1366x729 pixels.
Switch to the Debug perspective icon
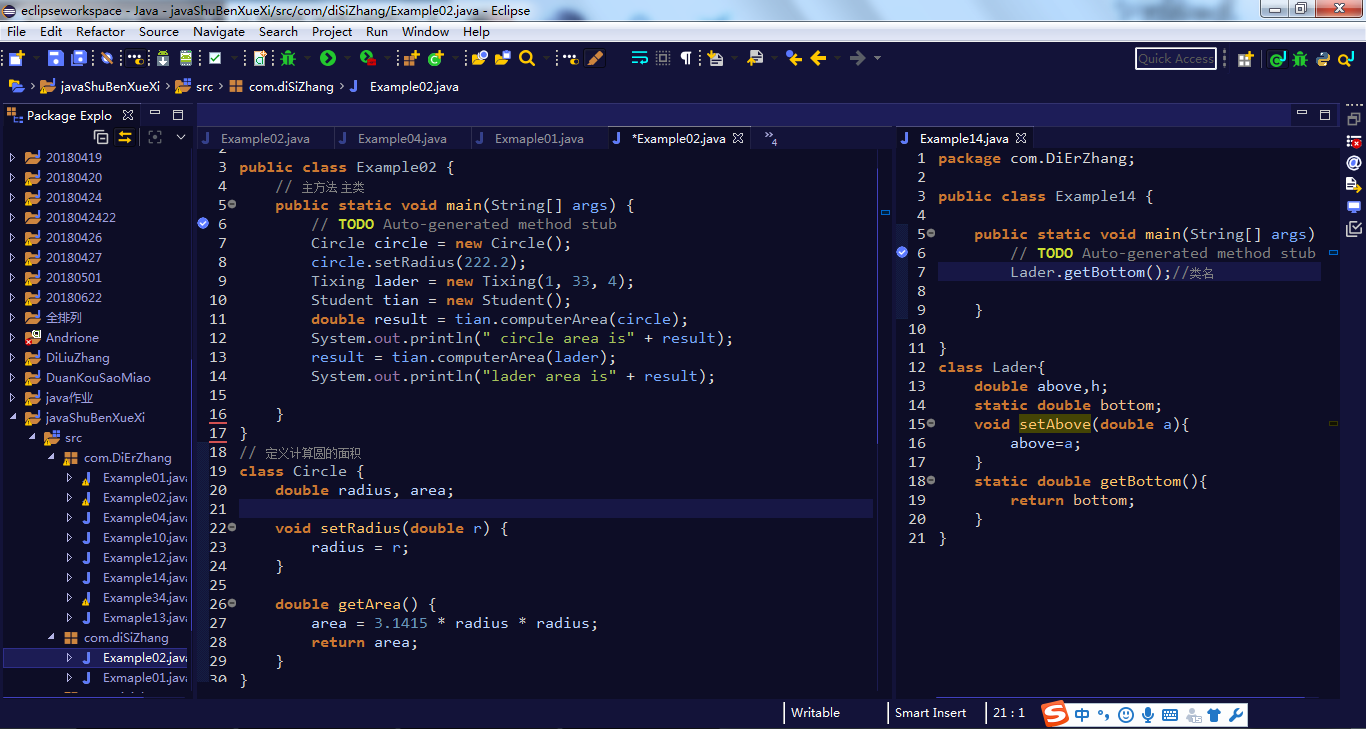tap(1300, 59)
